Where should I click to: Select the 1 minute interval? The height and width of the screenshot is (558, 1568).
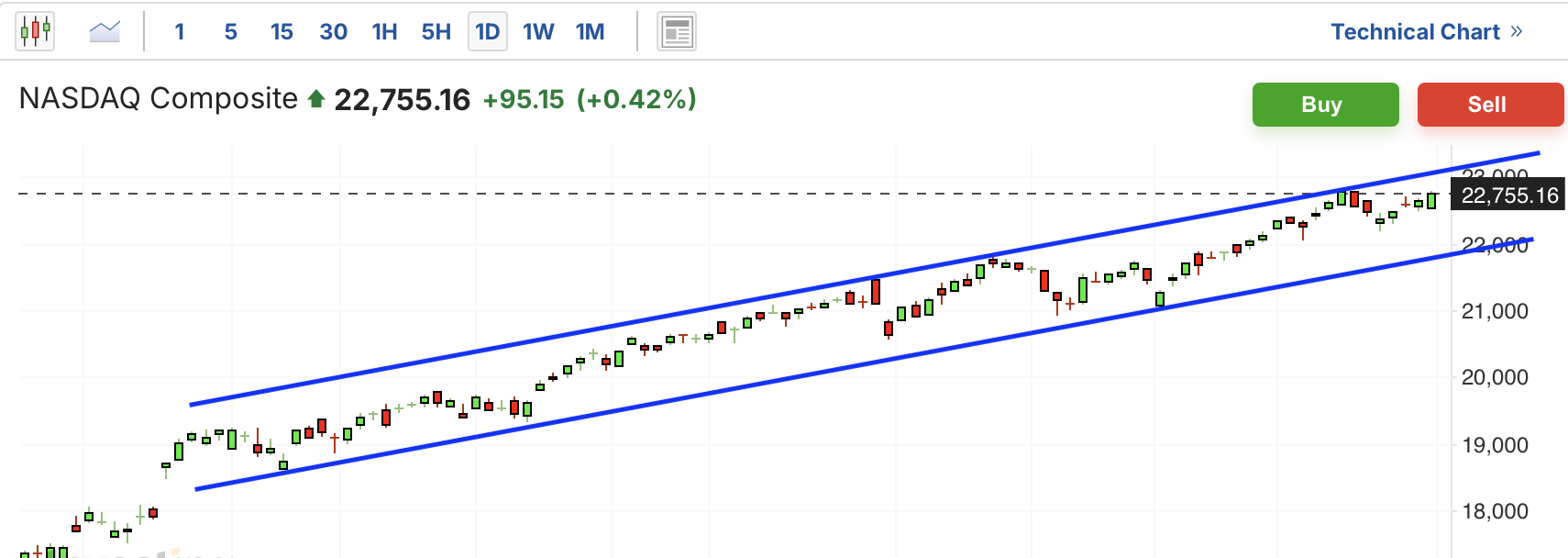click(180, 32)
